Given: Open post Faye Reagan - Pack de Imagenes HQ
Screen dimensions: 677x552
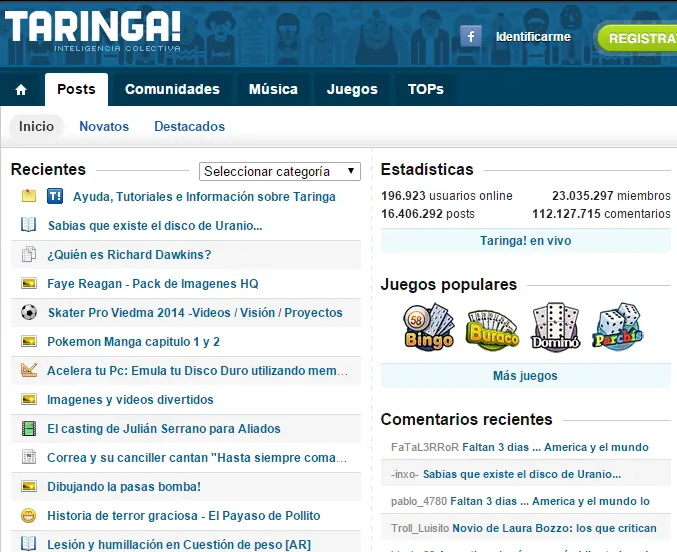Looking at the screenshot, I should coord(153,284).
